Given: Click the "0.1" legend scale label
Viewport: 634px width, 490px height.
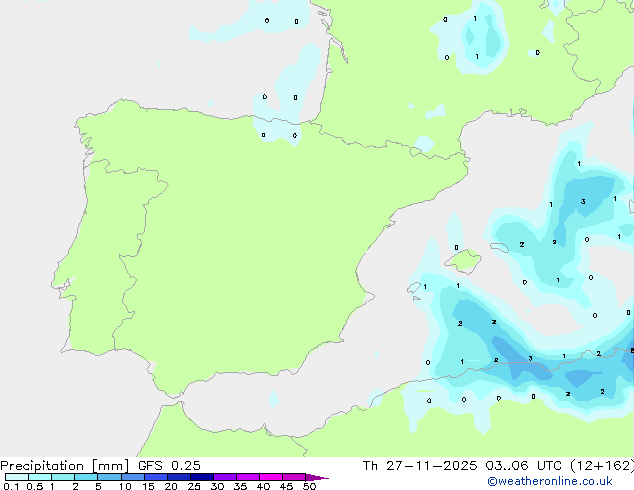Looking at the screenshot, I should (11, 486).
